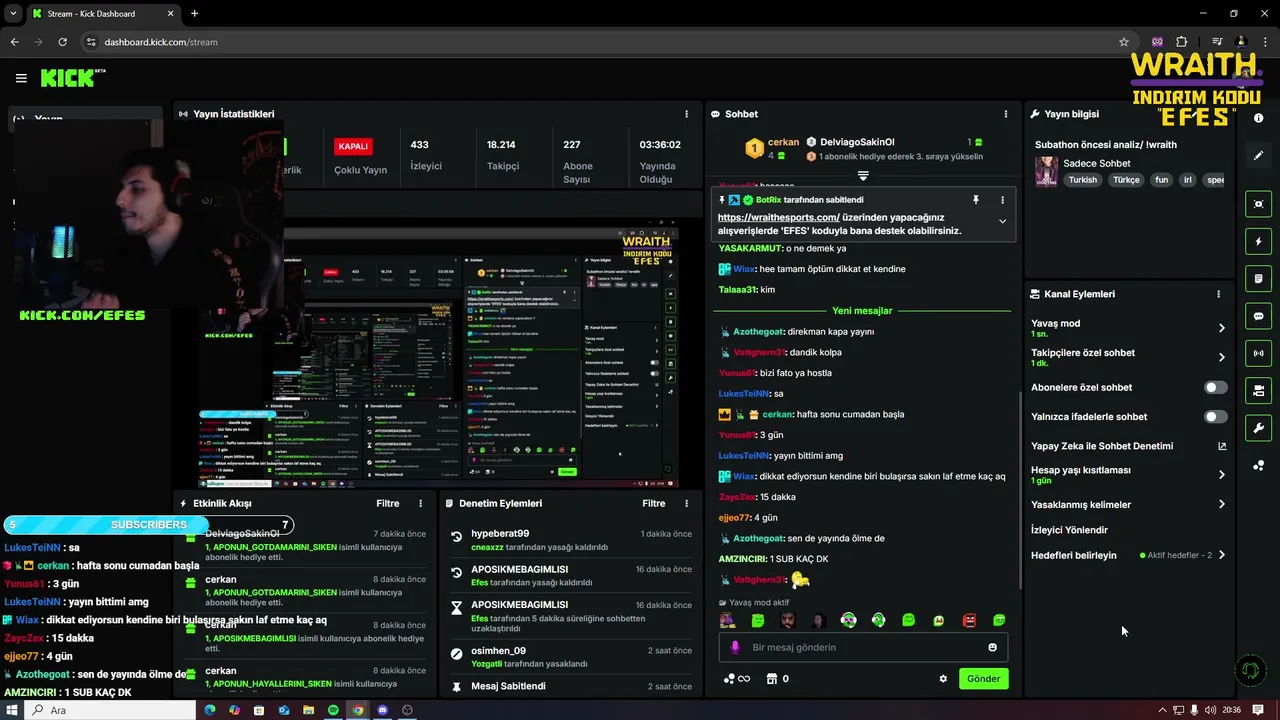The height and width of the screenshot is (720, 1280).
Task: Click the info icon in right sidebar
Action: click(x=1259, y=118)
